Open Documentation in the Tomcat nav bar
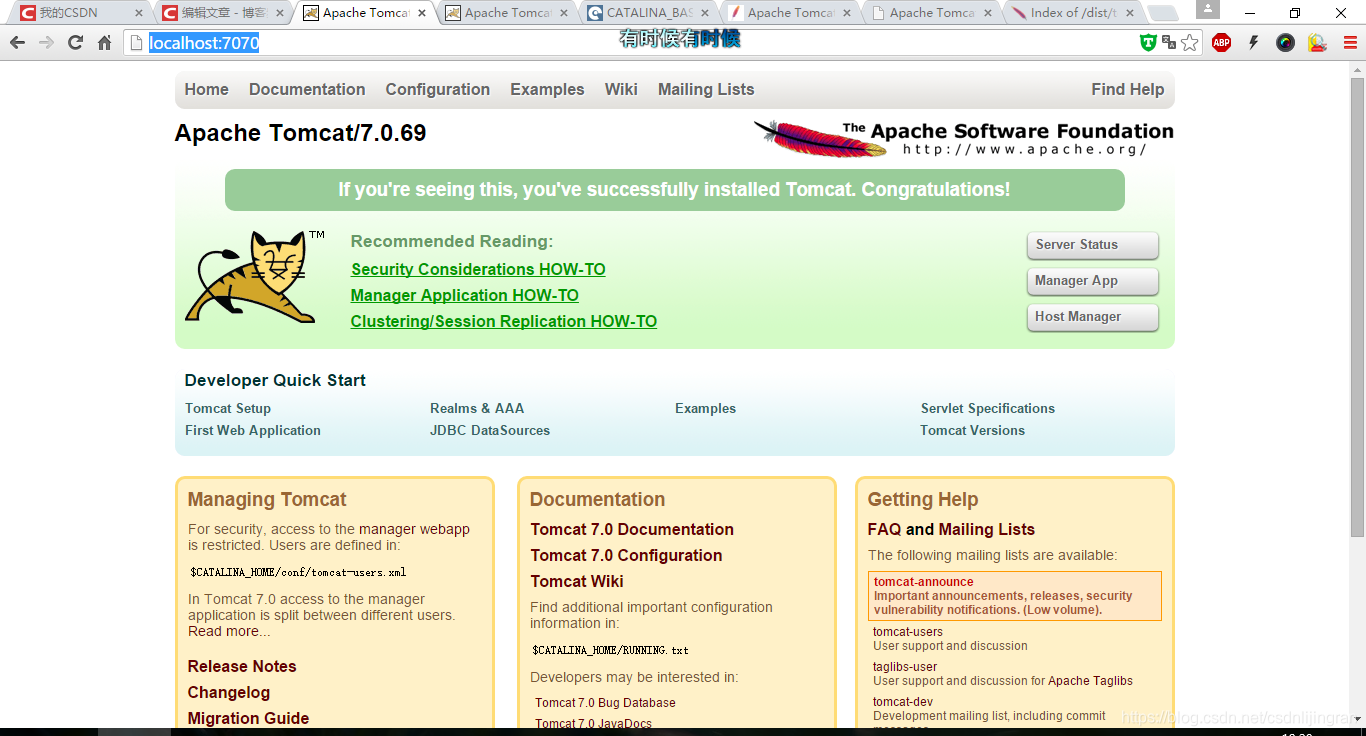 tap(307, 89)
